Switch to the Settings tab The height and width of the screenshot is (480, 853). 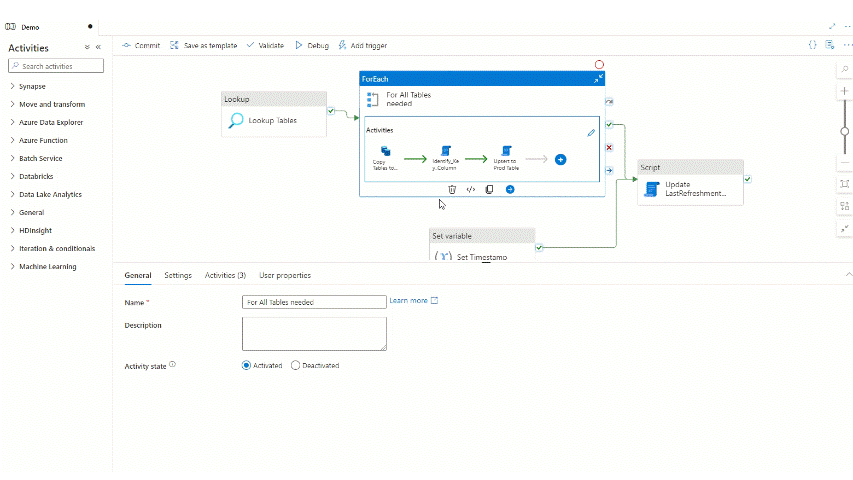(178, 275)
